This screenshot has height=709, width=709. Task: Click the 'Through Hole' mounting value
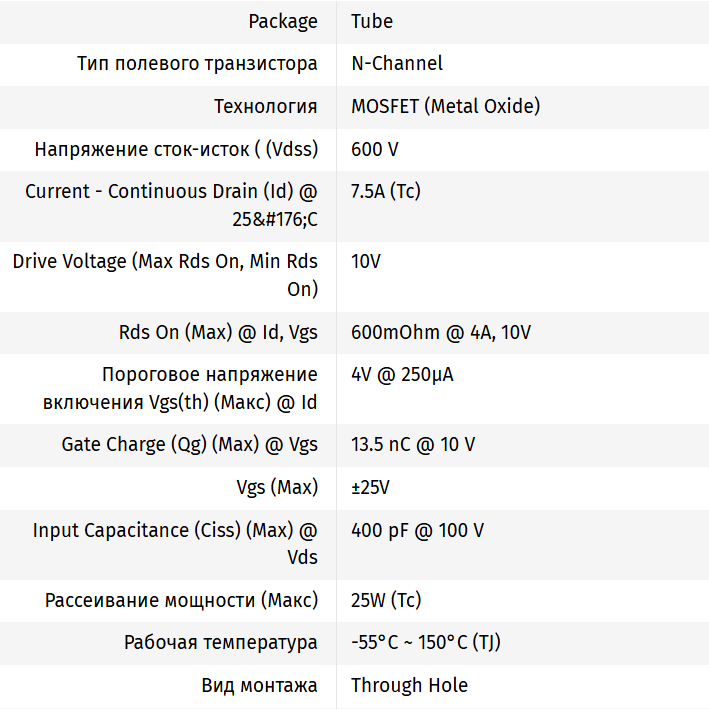[409, 685]
